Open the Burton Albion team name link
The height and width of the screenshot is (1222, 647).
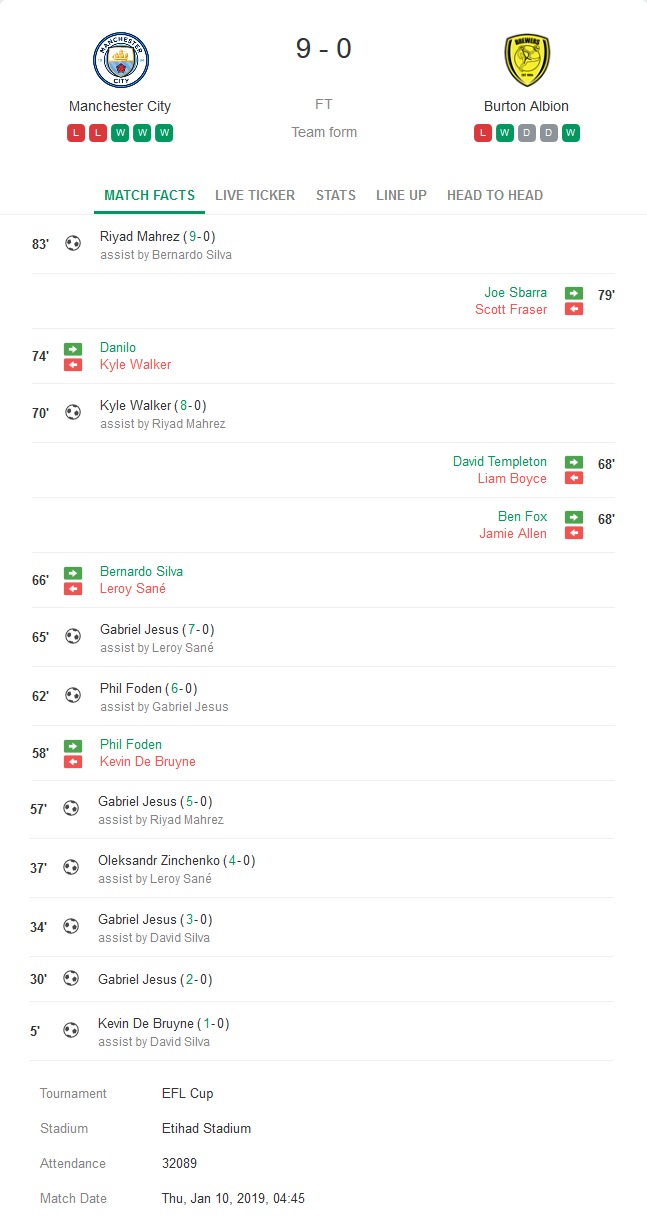[x=526, y=106]
